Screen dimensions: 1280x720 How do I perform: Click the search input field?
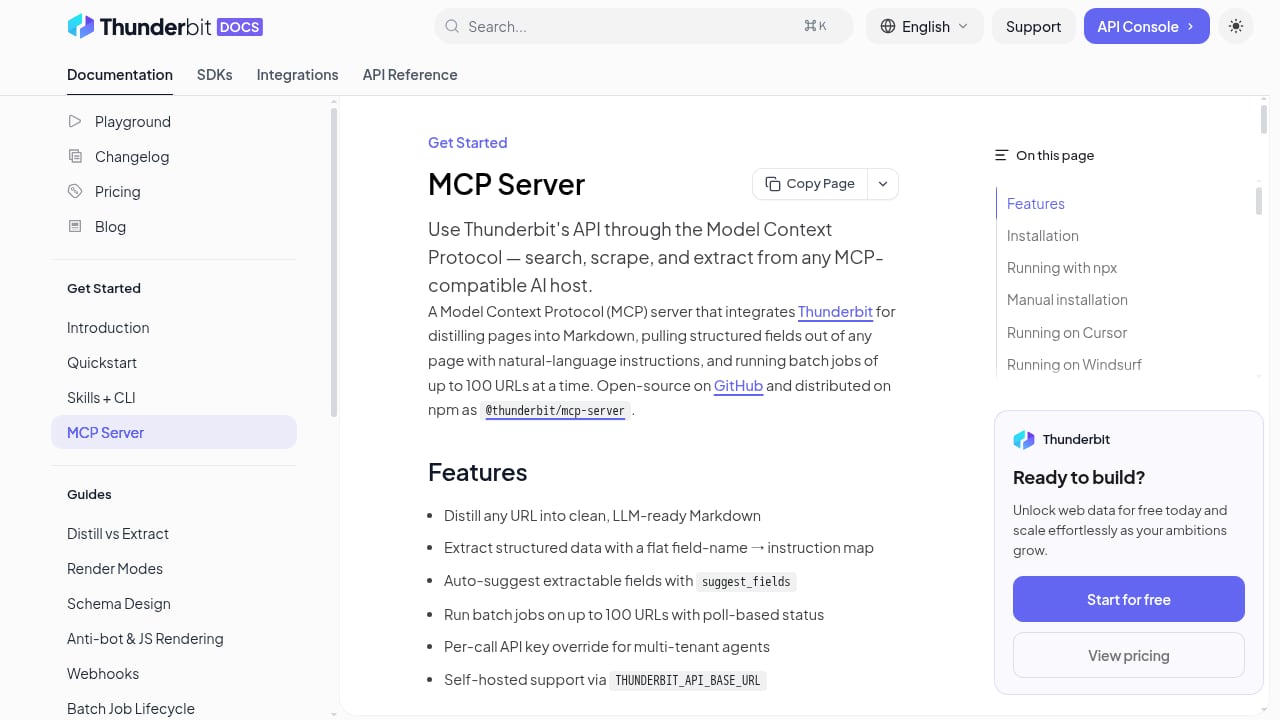(x=643, y=26)
